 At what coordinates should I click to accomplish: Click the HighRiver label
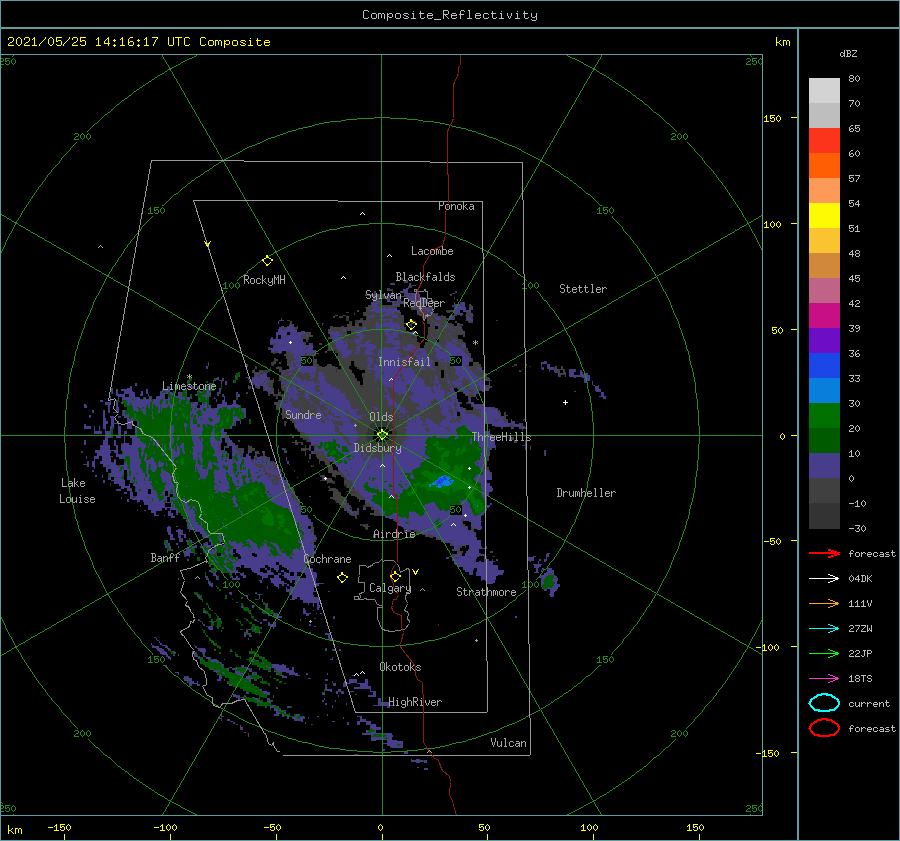click(x=415, y=702)
